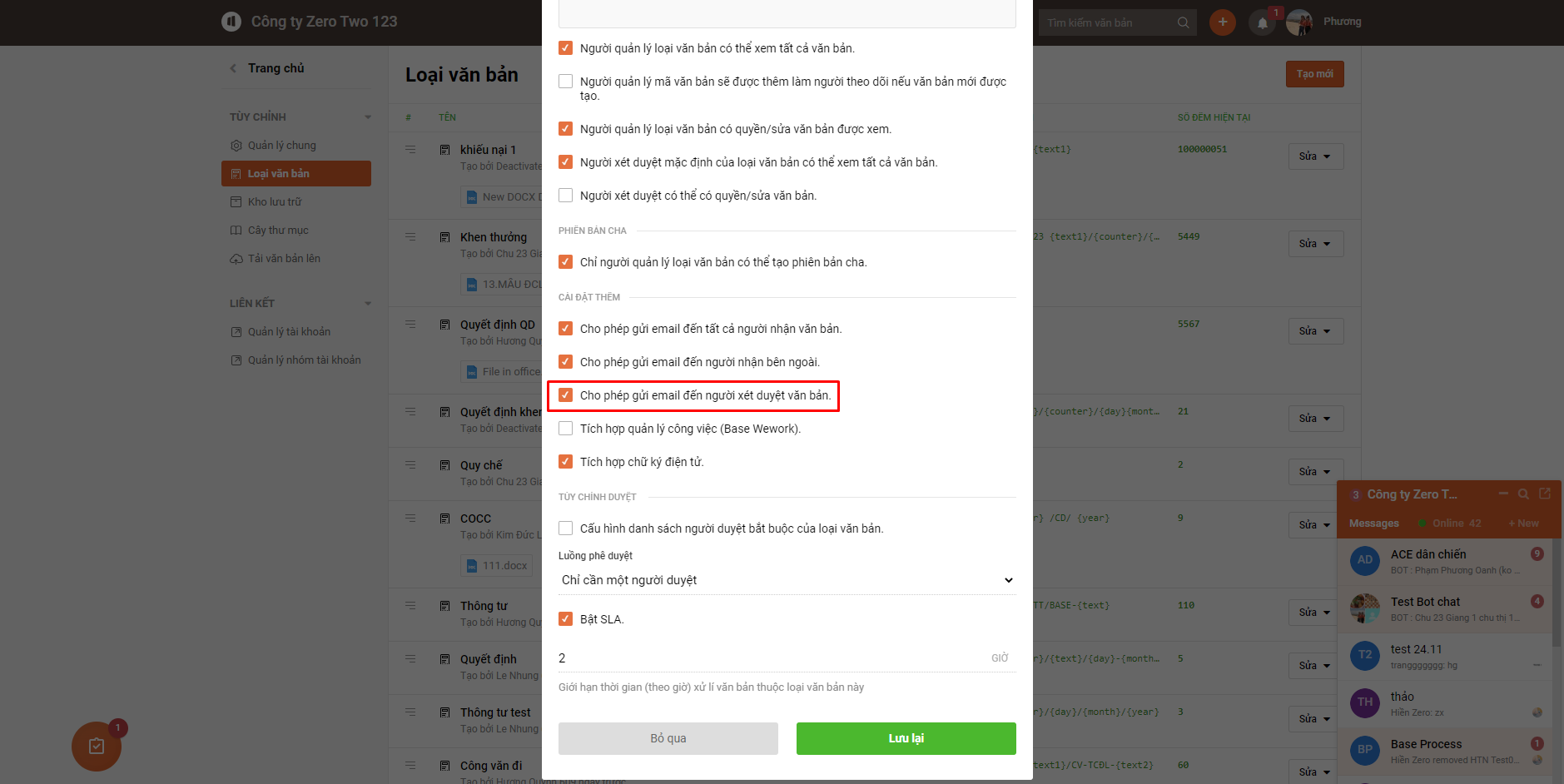Collapse the TÙY CHỈNH sidebar section
Screen dimensions: 1564x784
(x=368, y=117)
